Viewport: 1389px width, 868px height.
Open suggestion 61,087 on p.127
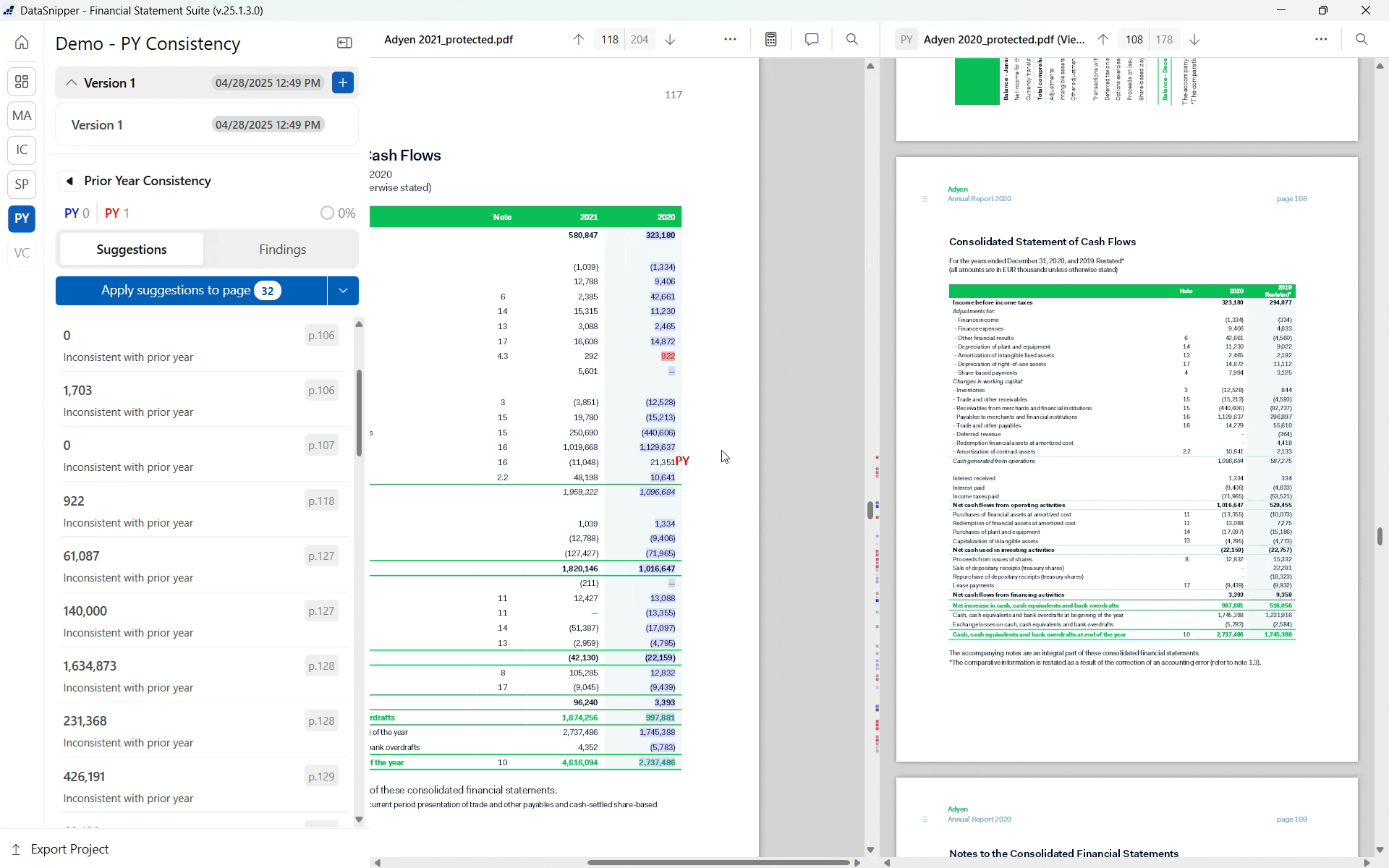coord(202,566)
